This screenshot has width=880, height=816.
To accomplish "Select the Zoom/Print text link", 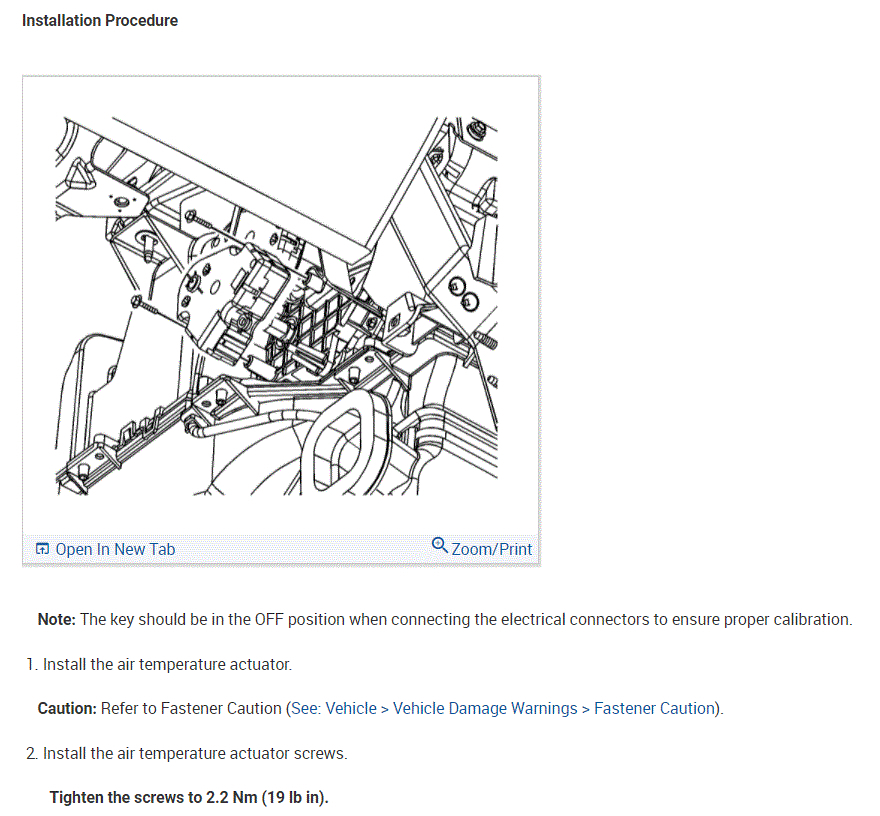I will point(492,549).
